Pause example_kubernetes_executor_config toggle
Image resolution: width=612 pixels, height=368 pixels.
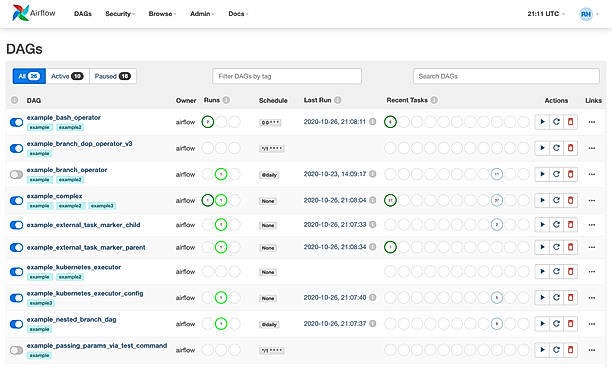point(16,298)
